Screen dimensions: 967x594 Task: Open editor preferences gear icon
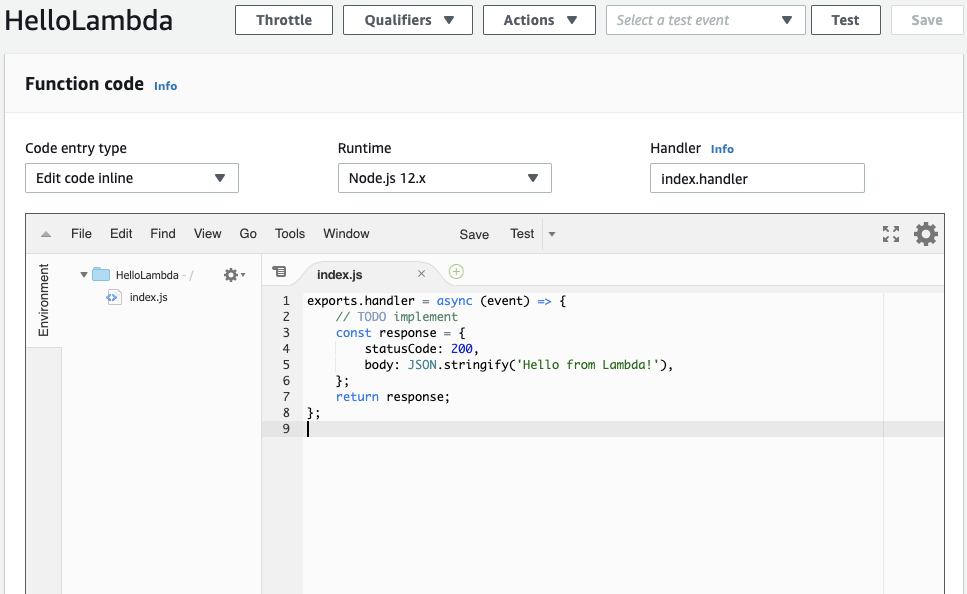coord(926,234)
